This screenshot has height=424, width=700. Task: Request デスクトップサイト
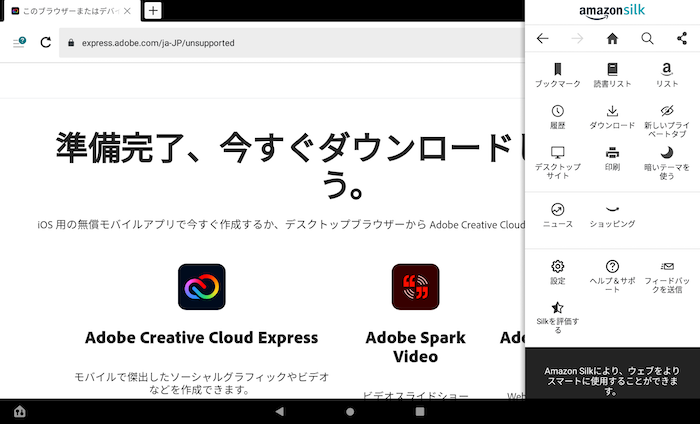pyautogui.click(x=558, y=162)
